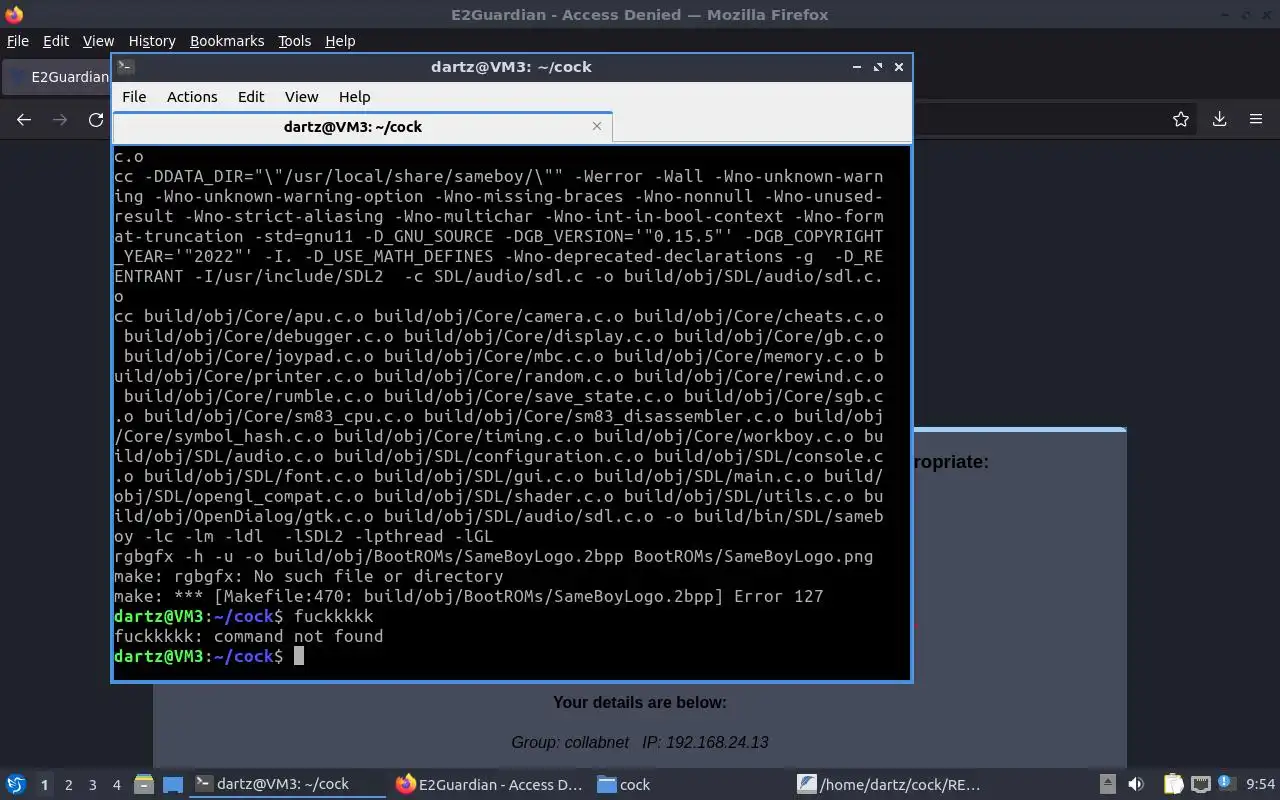Image resolution: width=1280 pixels, height=800 pixels.
Task: Open Firefox downloads panel
Action: pyautogui.click(x=1219, y=120)
